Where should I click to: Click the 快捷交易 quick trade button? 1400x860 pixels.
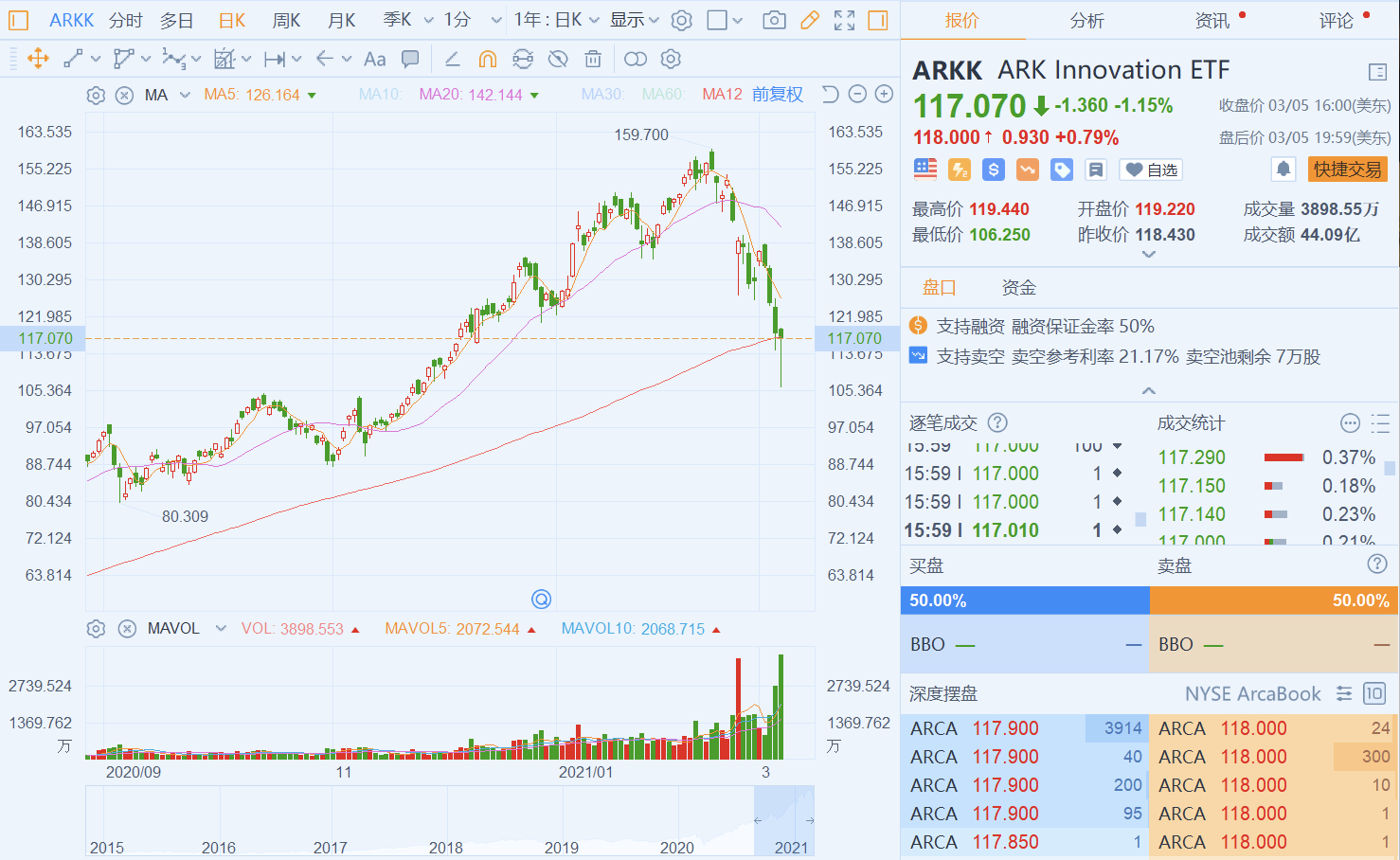pos(1347,170)
